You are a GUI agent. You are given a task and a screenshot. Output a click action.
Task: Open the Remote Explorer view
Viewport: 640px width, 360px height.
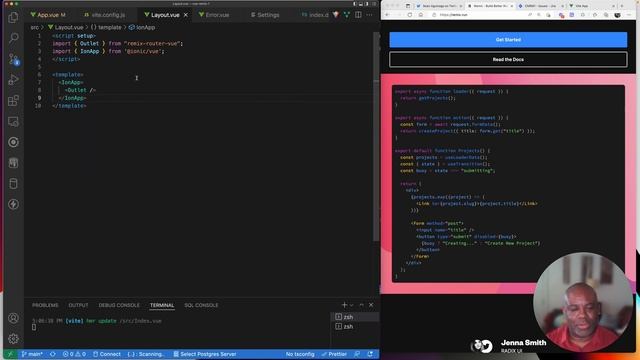tap(13, 121)
